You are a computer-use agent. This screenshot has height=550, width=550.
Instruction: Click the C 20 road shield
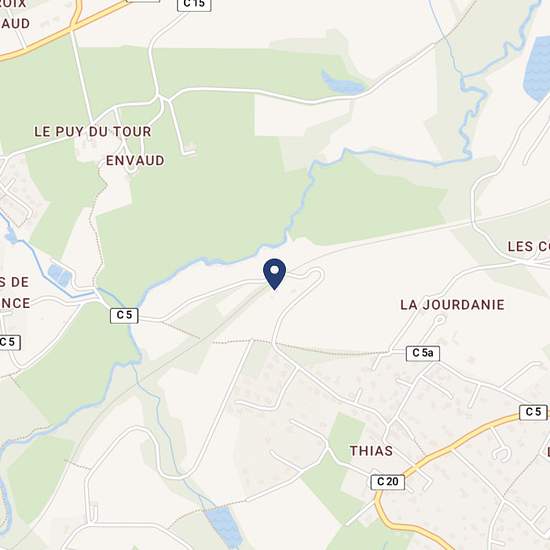388,482
